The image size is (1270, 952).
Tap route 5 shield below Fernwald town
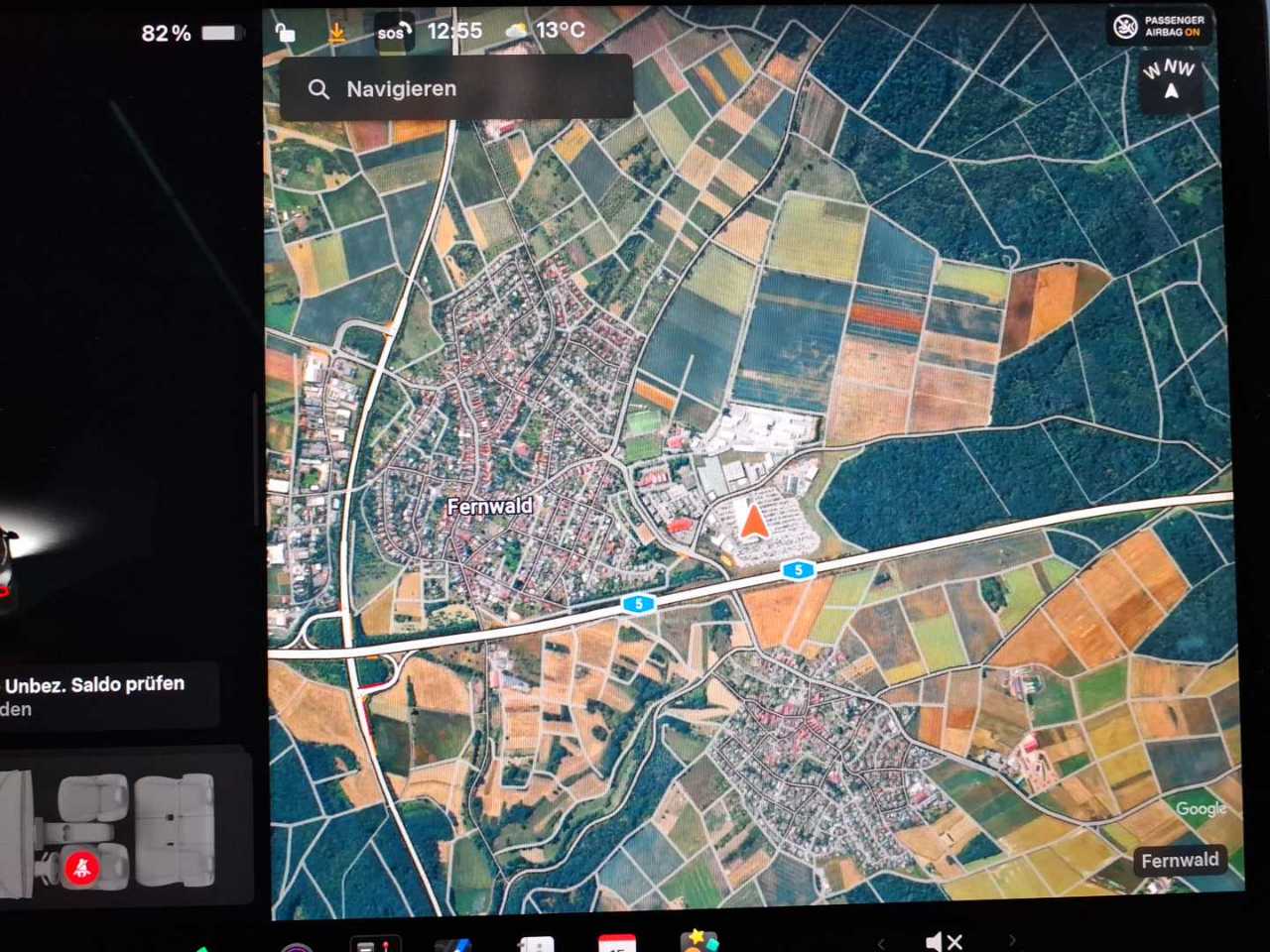639,603
